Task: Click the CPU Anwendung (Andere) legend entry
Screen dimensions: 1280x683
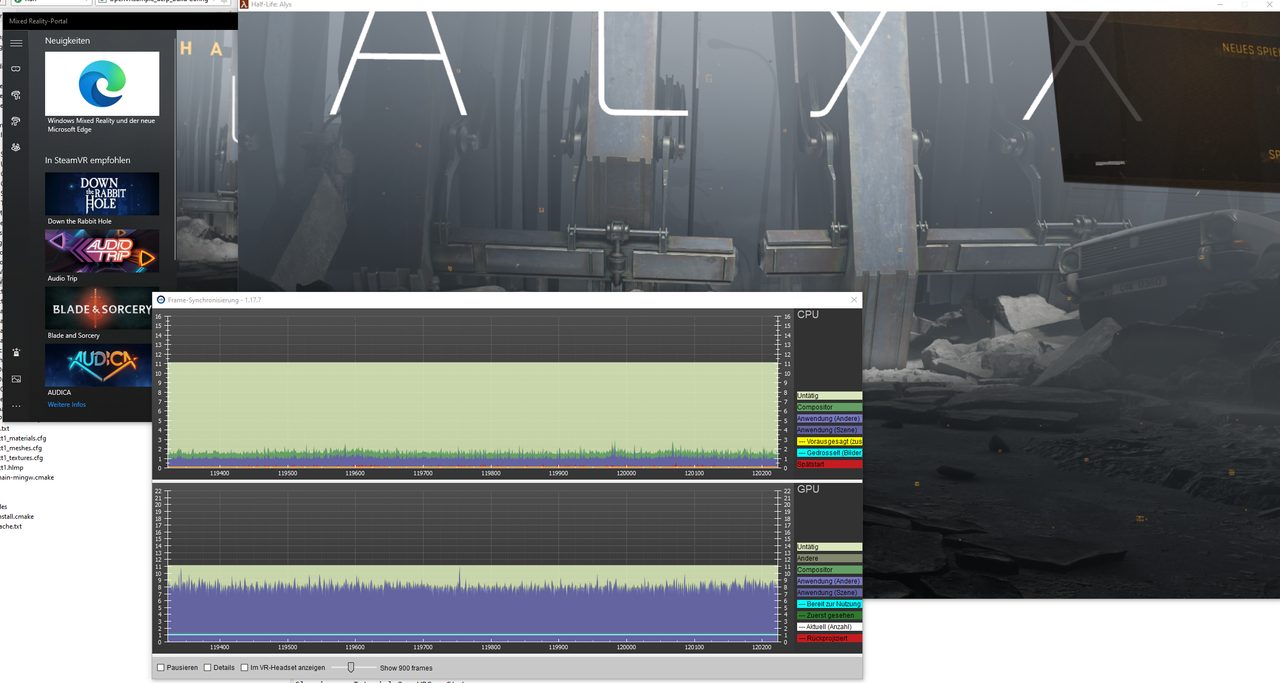Action: 829,419
